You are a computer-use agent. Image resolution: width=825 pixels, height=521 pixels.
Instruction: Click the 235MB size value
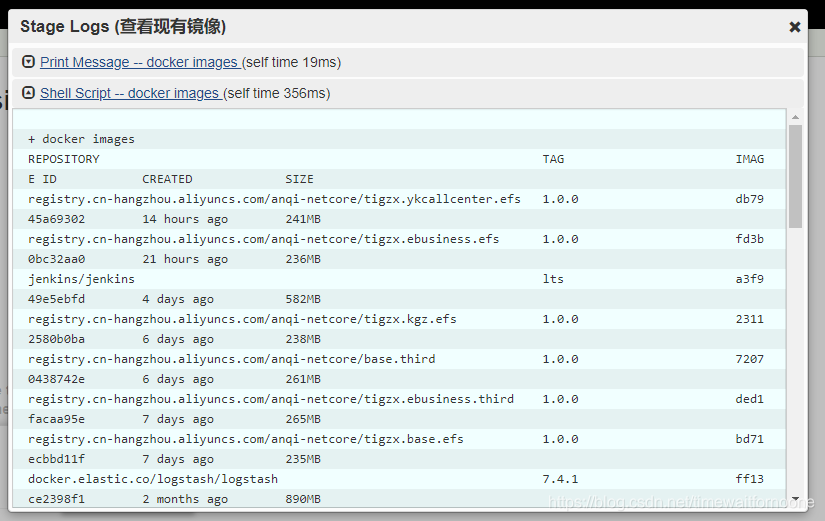coord(303,459)
